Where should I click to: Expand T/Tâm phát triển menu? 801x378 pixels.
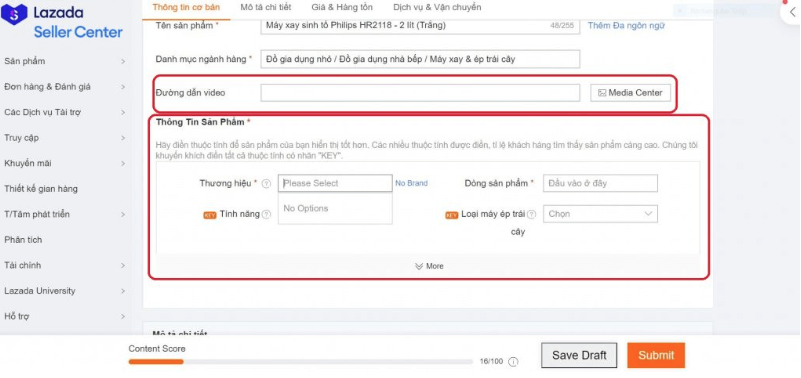(64, 215)
